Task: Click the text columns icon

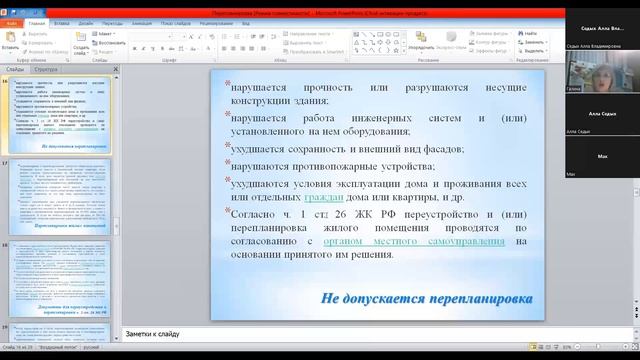Action: 264,49
